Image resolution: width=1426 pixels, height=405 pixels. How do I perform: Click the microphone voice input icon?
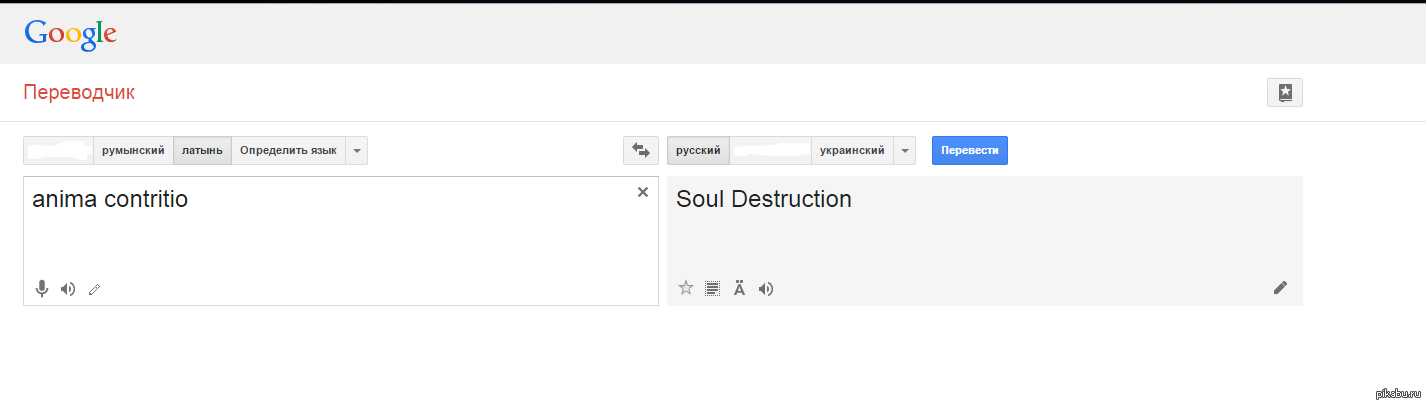pos(42,289)
